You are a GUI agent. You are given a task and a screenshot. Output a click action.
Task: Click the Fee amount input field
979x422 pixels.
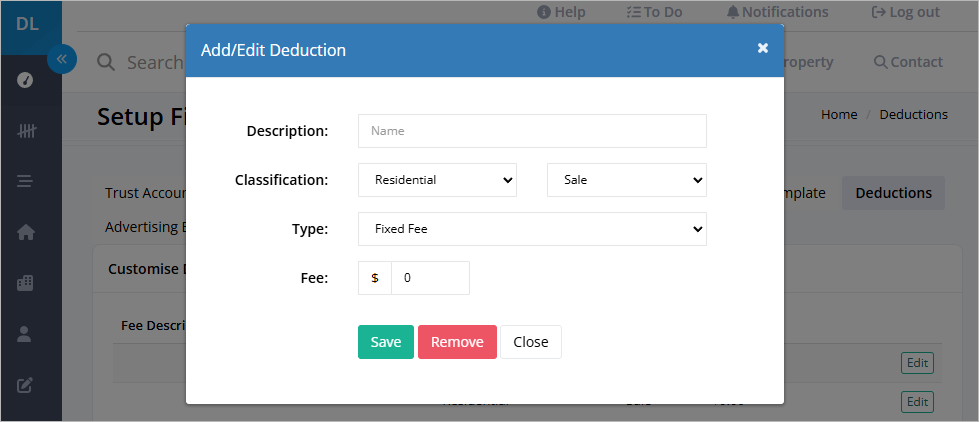tap(430, 278)
